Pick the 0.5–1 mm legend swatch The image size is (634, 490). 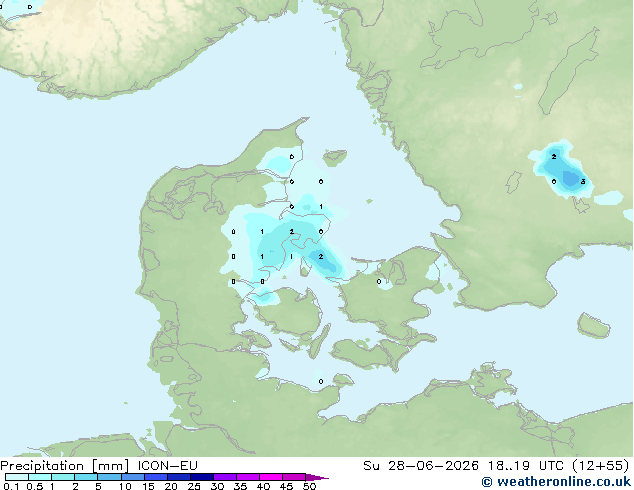(x=40, y=477)
